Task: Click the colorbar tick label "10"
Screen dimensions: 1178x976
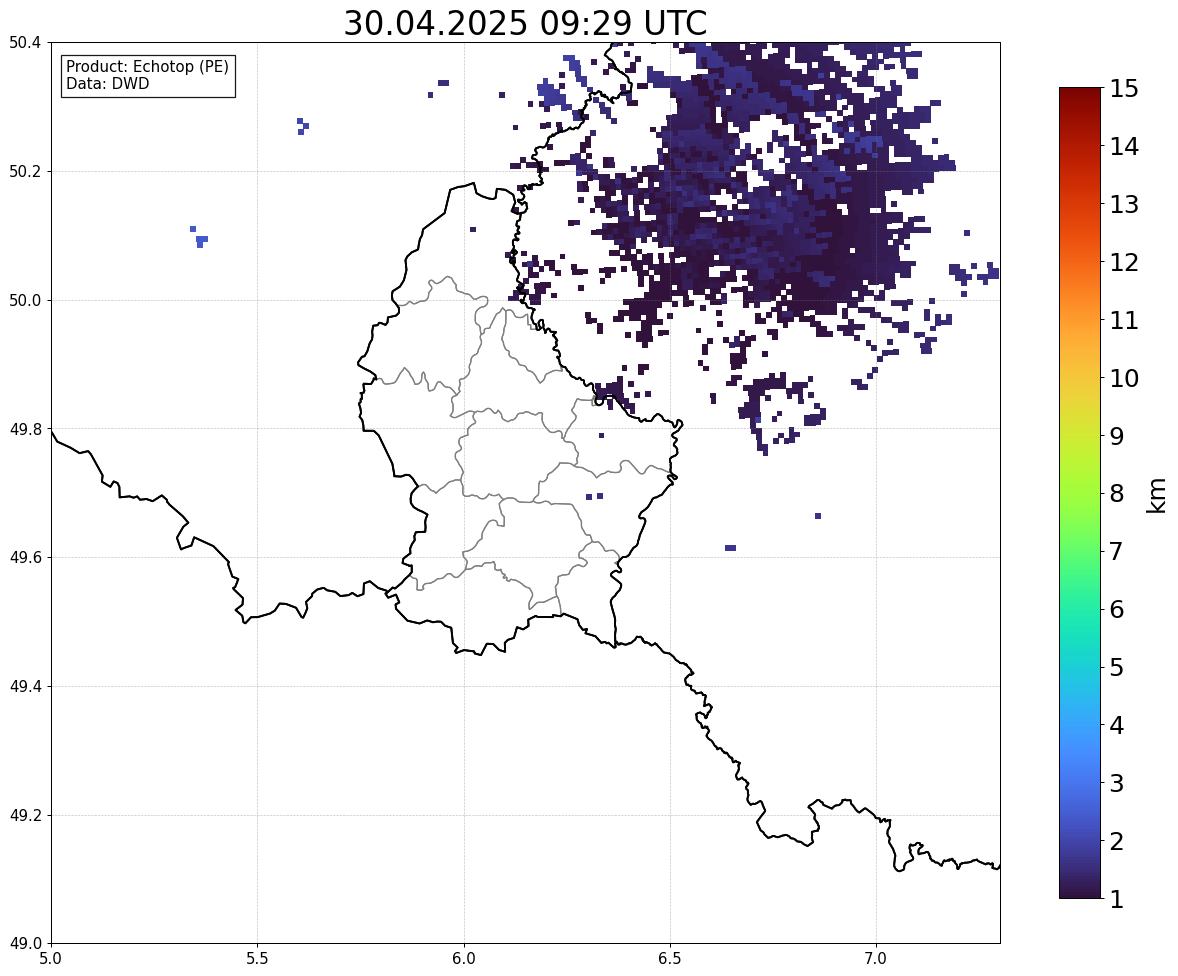Action: click(1124, 378)
